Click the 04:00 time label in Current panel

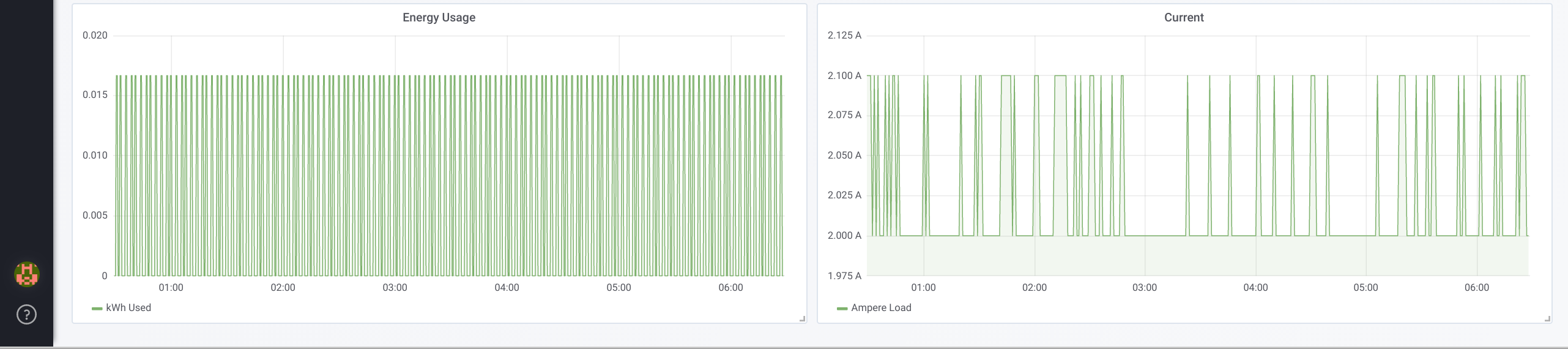(1256, 288)
